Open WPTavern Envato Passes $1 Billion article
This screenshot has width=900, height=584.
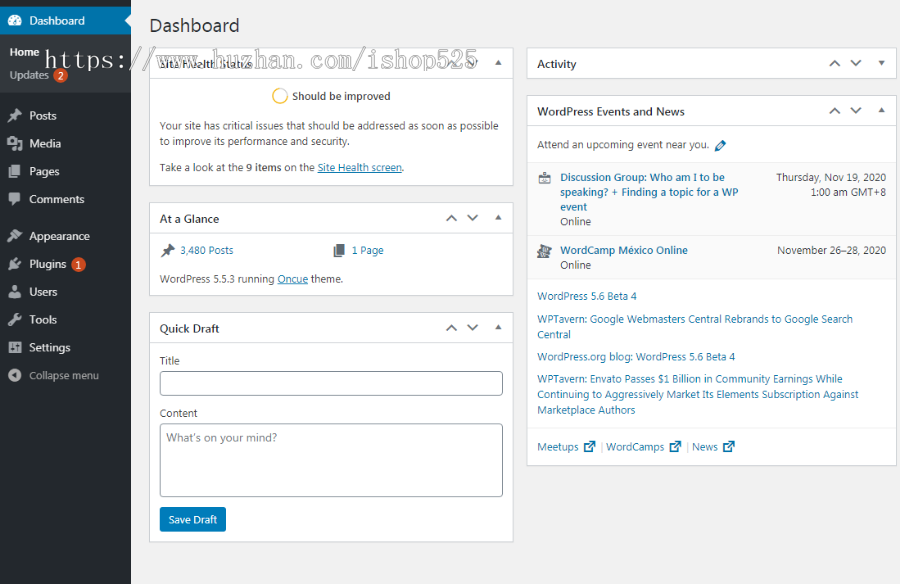click(698, 395)
